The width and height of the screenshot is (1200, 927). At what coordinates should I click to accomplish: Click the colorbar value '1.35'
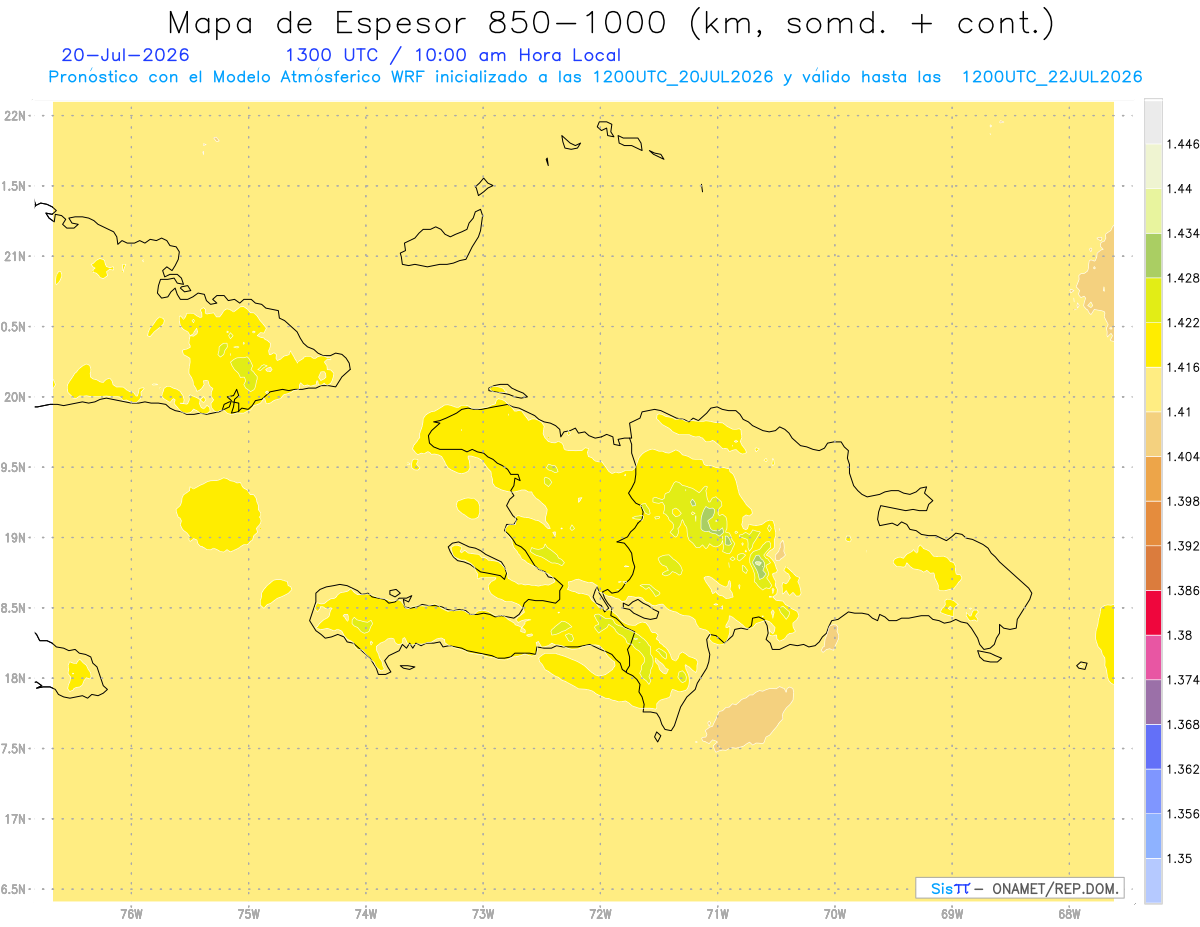coord(1180,858)
